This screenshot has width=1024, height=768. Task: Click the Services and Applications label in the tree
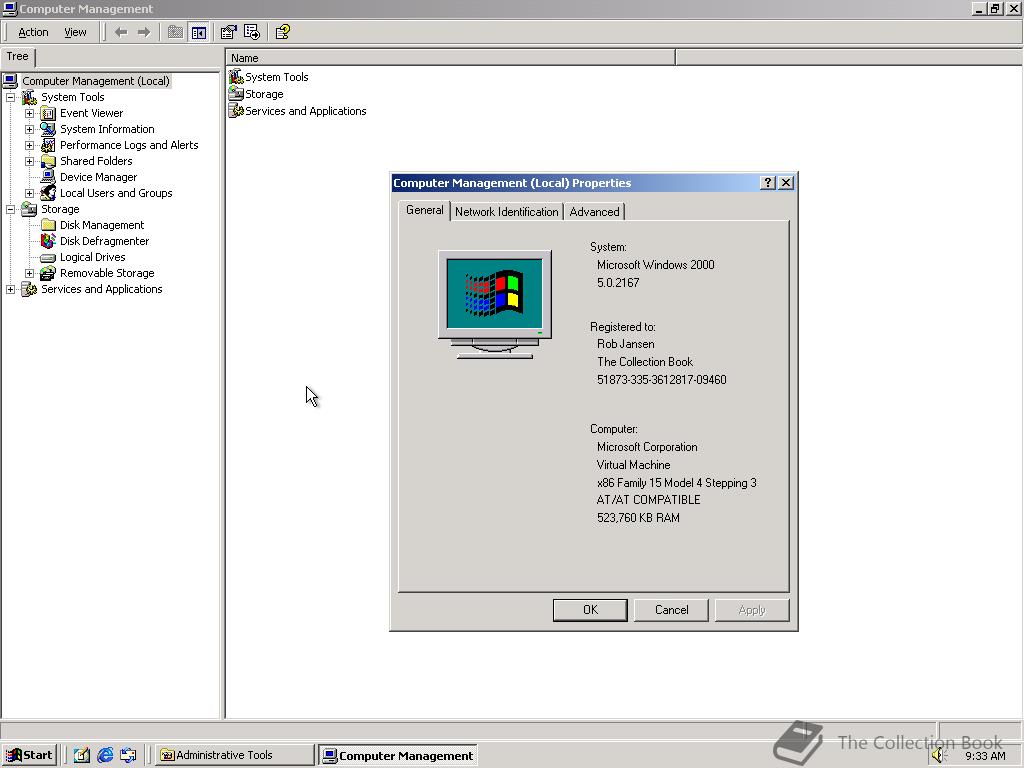pyautogui.click(x=102, y=289)
